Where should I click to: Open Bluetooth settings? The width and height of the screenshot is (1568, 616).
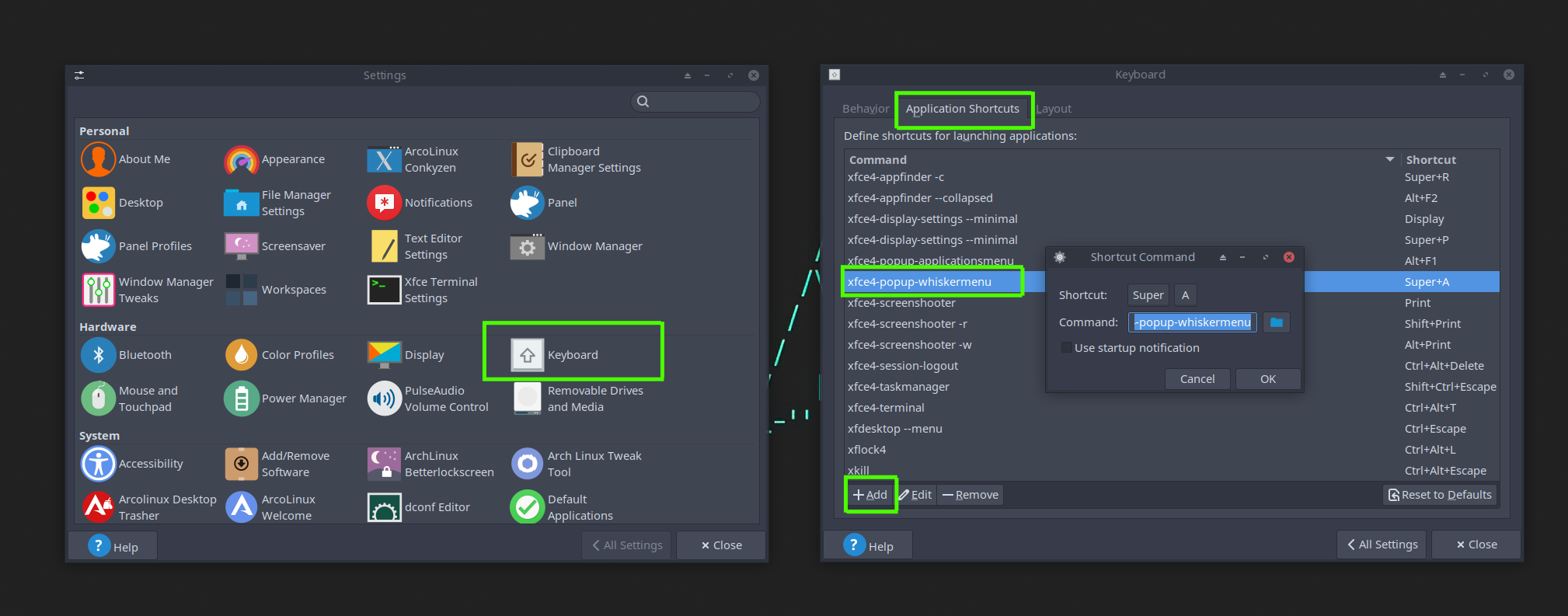pos(127,355)
